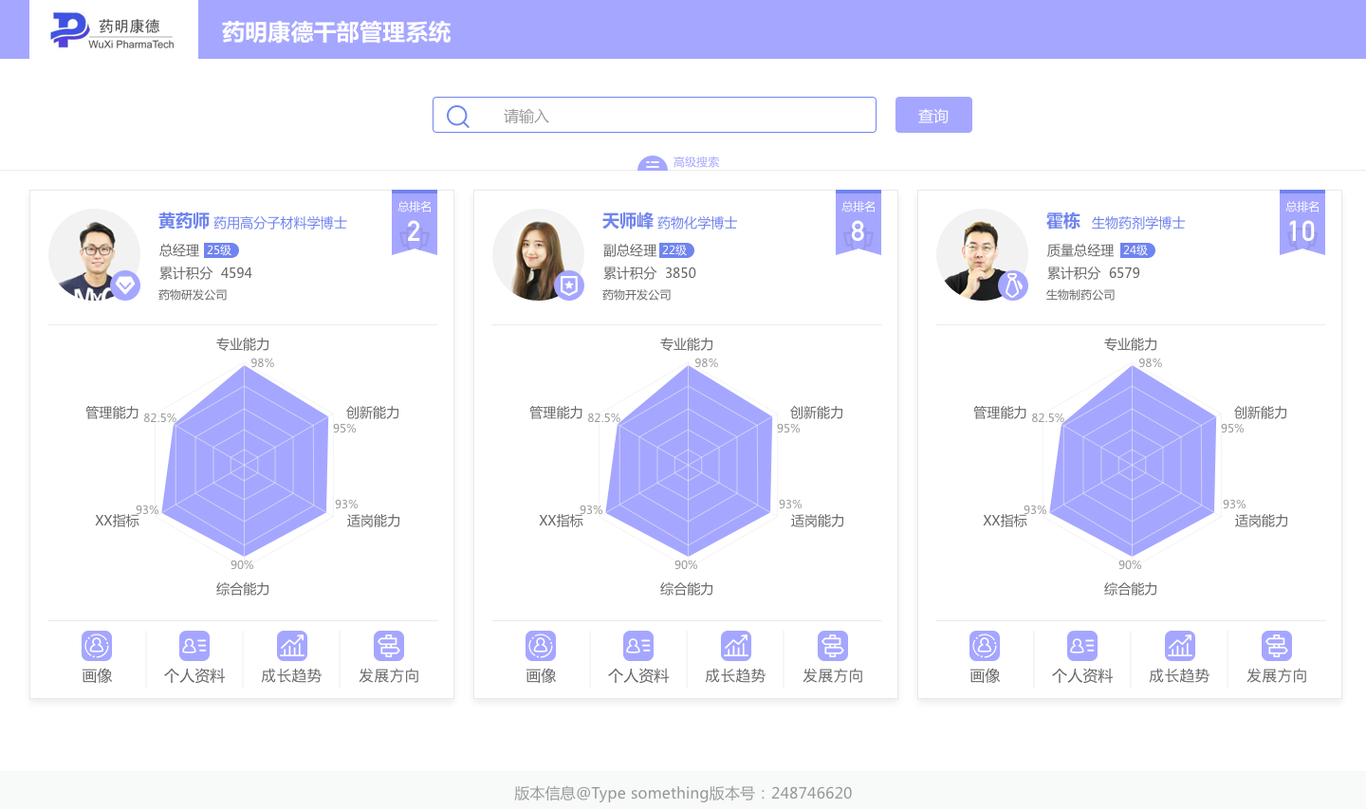Open 个人资料 icon in 天师峰's card
The image size is (1366, 809).
click(638, 645)
